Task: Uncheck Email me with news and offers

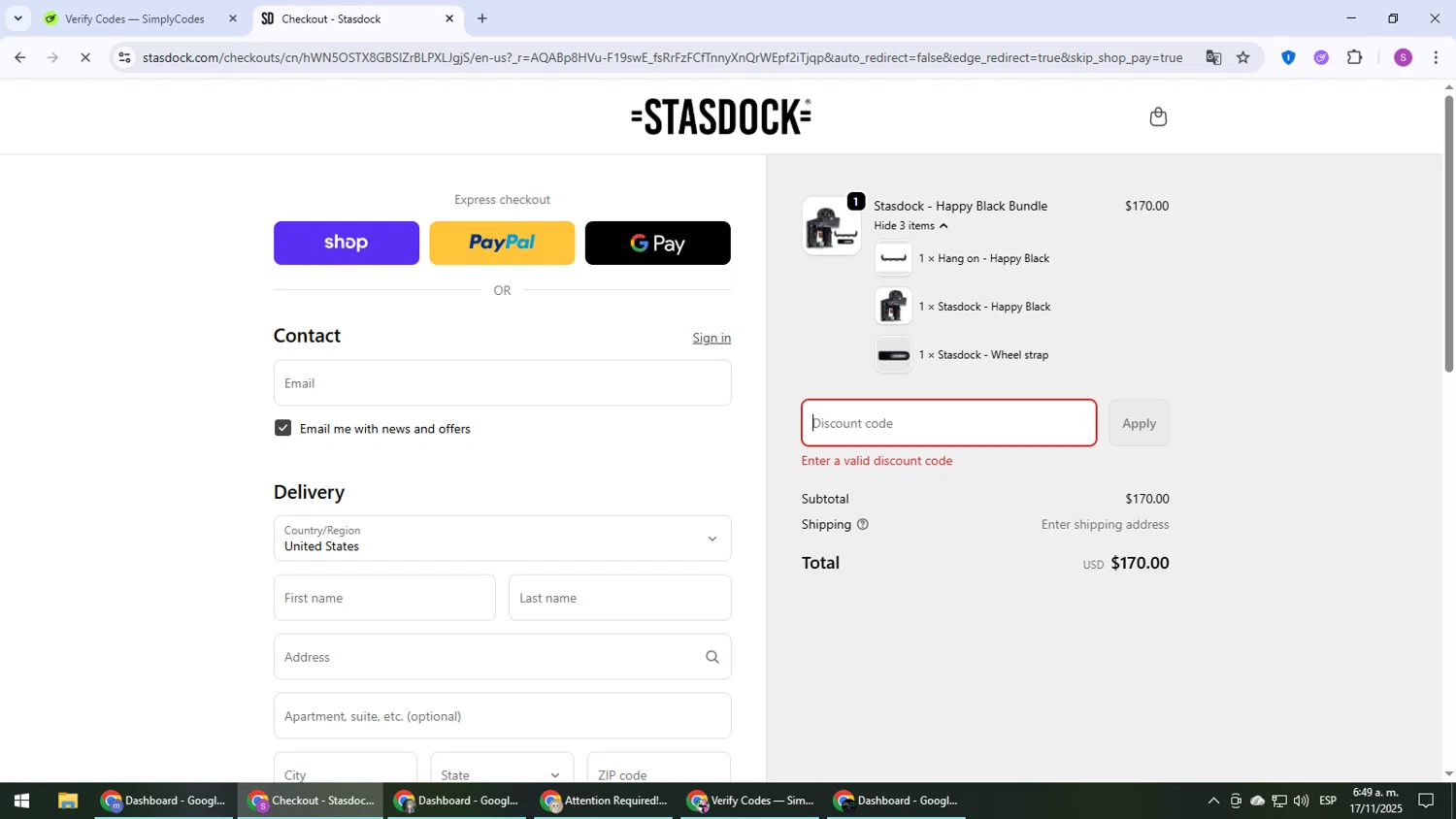Action: coord(282,428)
